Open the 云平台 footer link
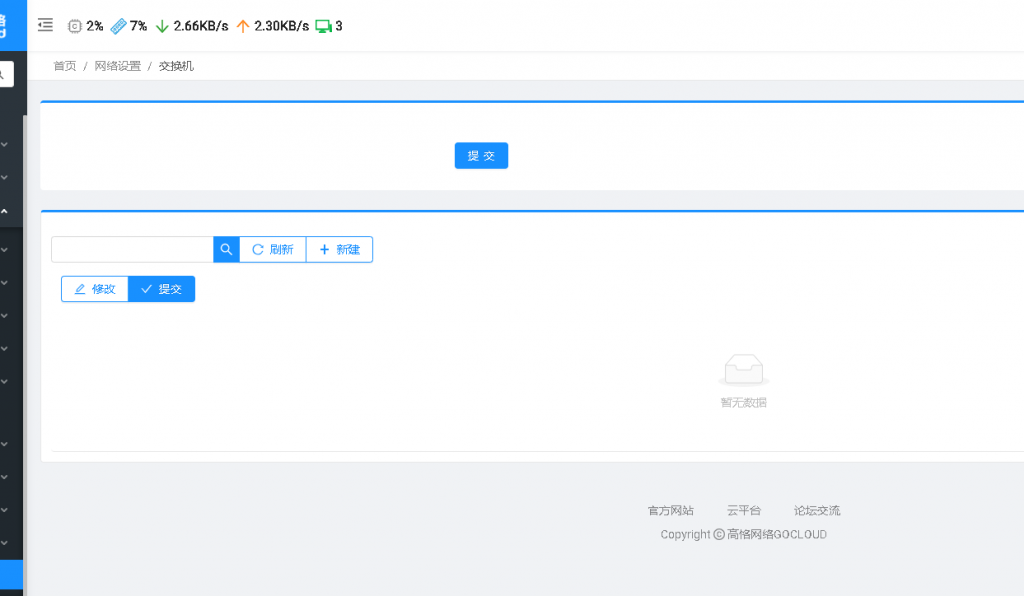This screenshot has width=1024, height=596. click(x=743, y=510)
